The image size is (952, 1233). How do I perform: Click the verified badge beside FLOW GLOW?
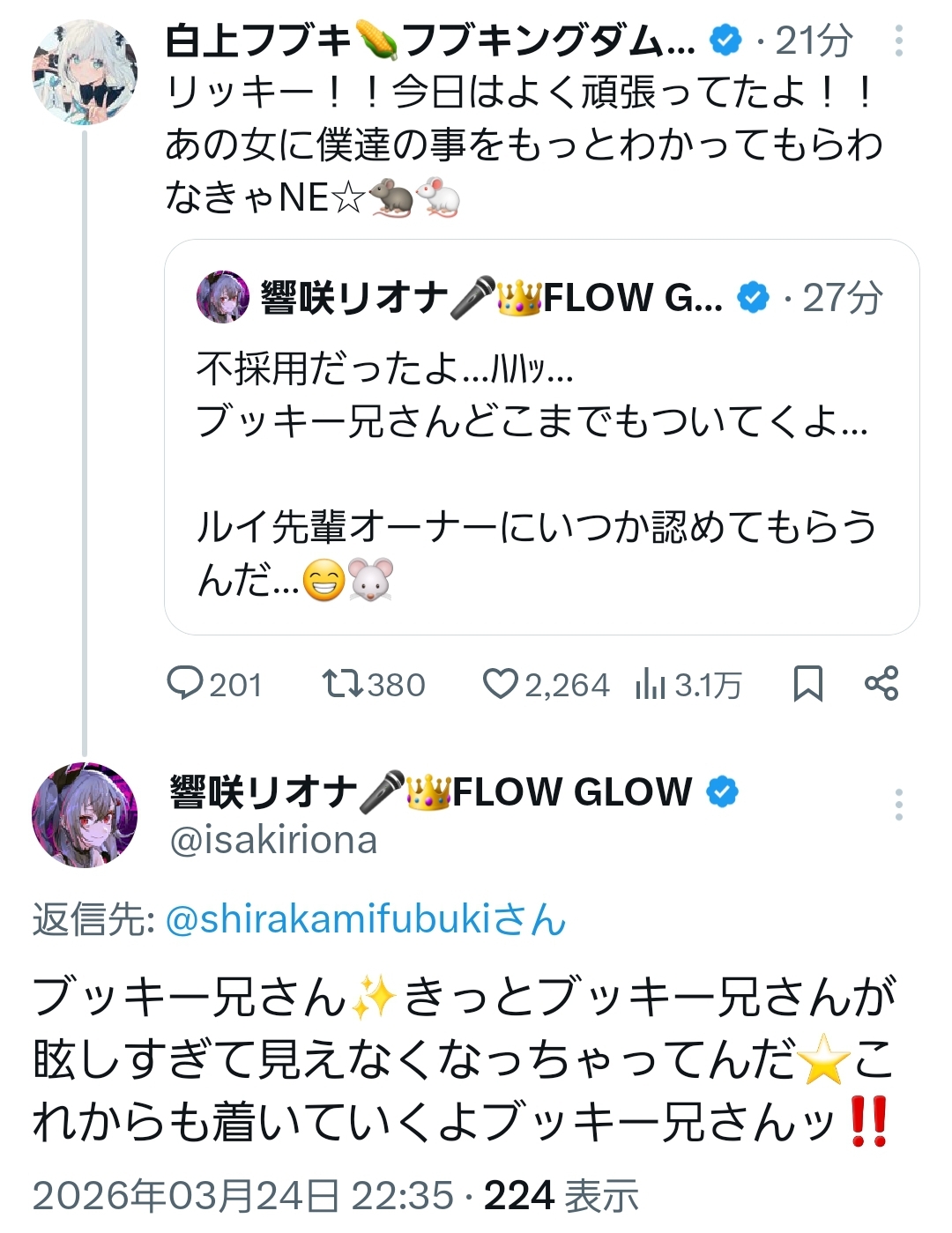click(723, 791)
